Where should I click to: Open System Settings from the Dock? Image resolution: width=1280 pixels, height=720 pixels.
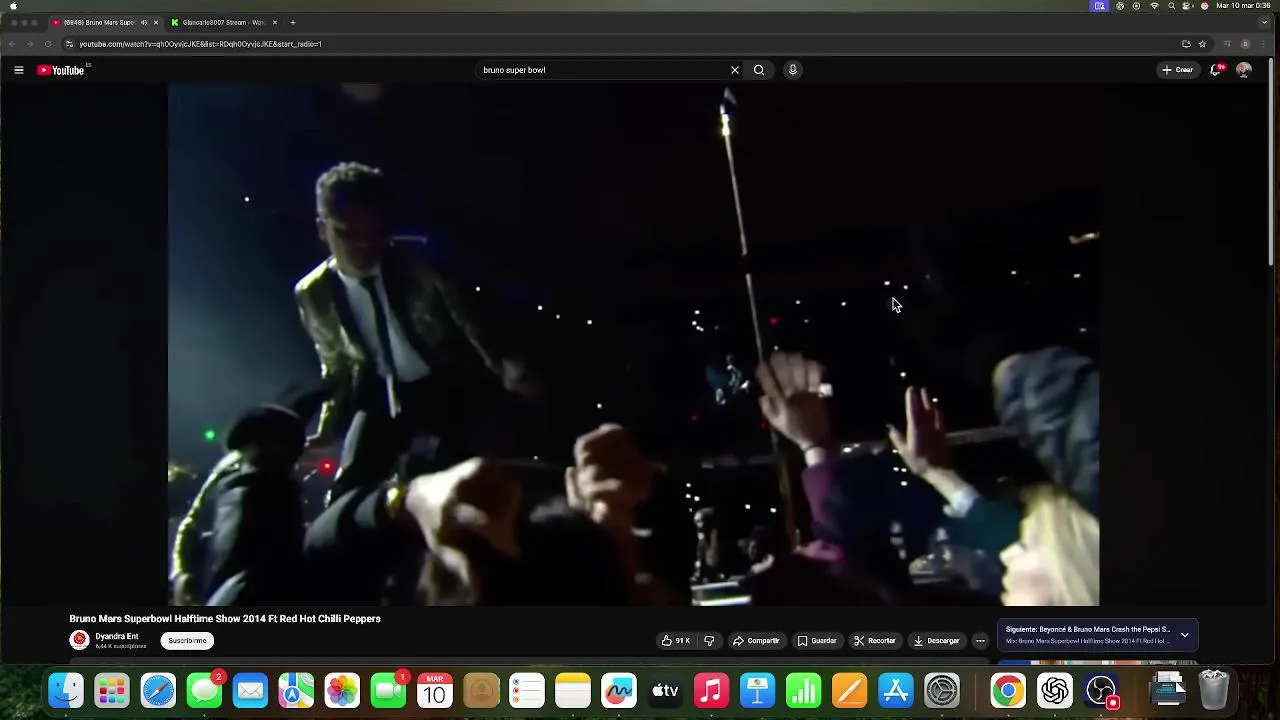click(941, 690)
